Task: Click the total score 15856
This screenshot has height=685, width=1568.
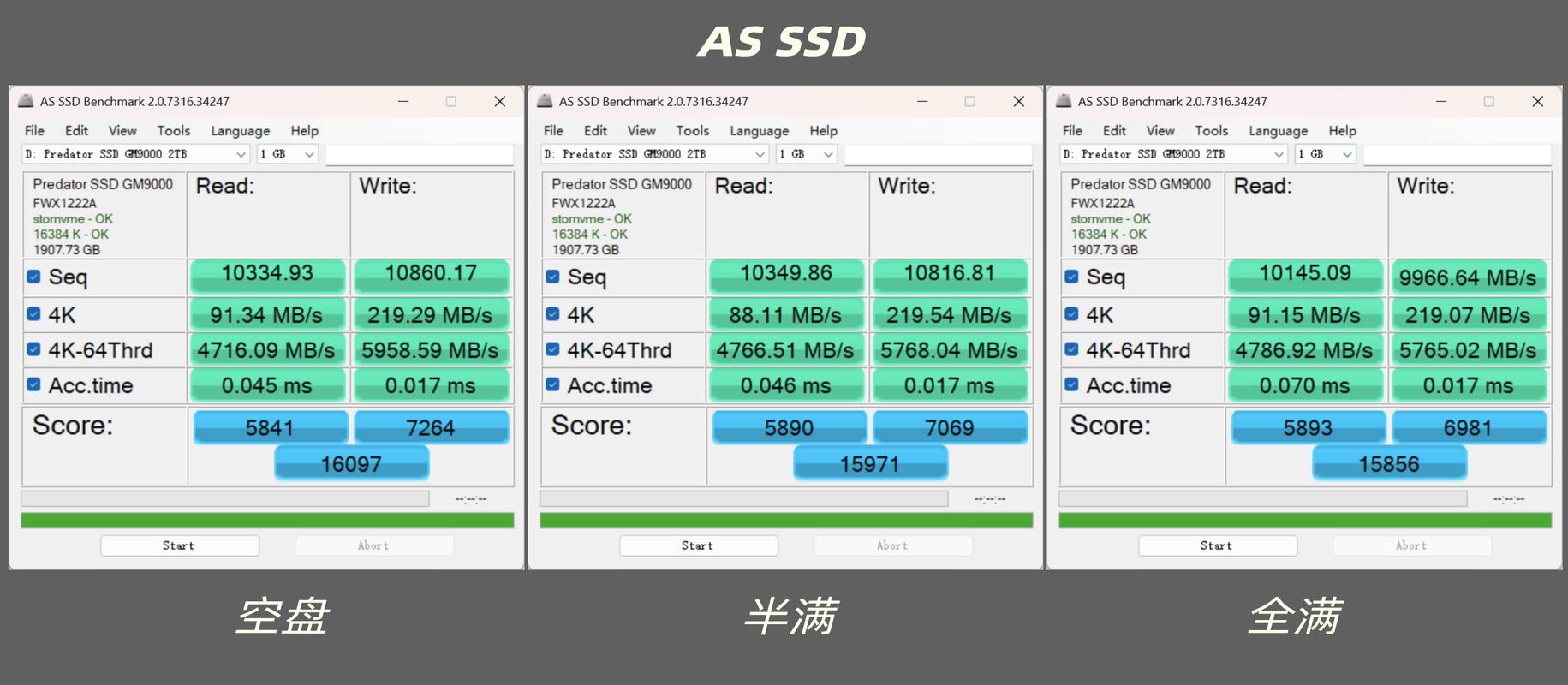Action: point(1389,463)
